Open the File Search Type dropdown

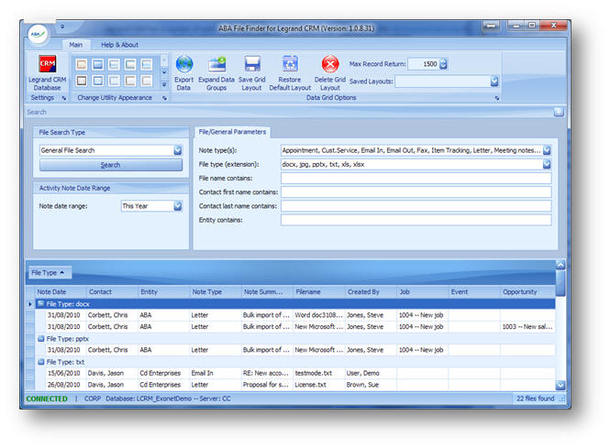tap(178, 150)
